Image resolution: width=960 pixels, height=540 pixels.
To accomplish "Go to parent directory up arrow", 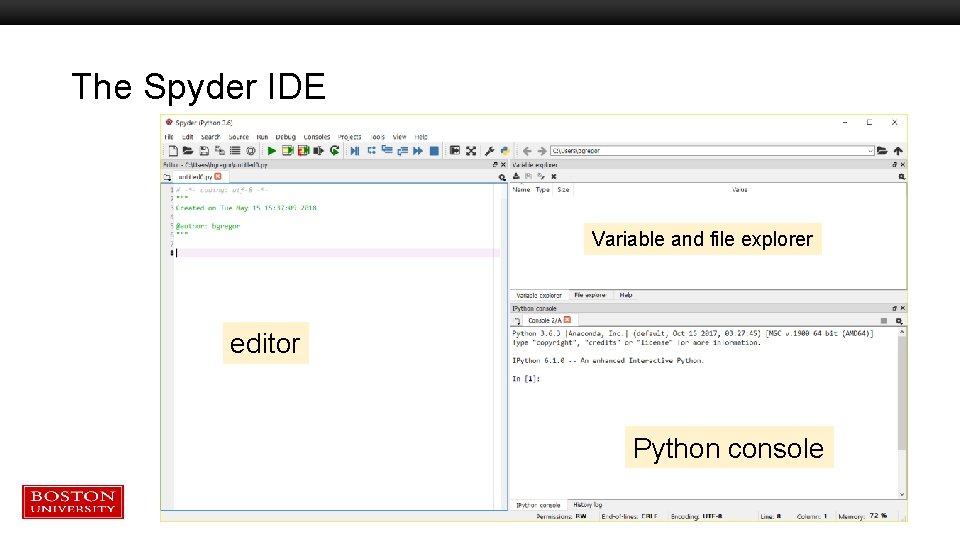I will 898,151.
